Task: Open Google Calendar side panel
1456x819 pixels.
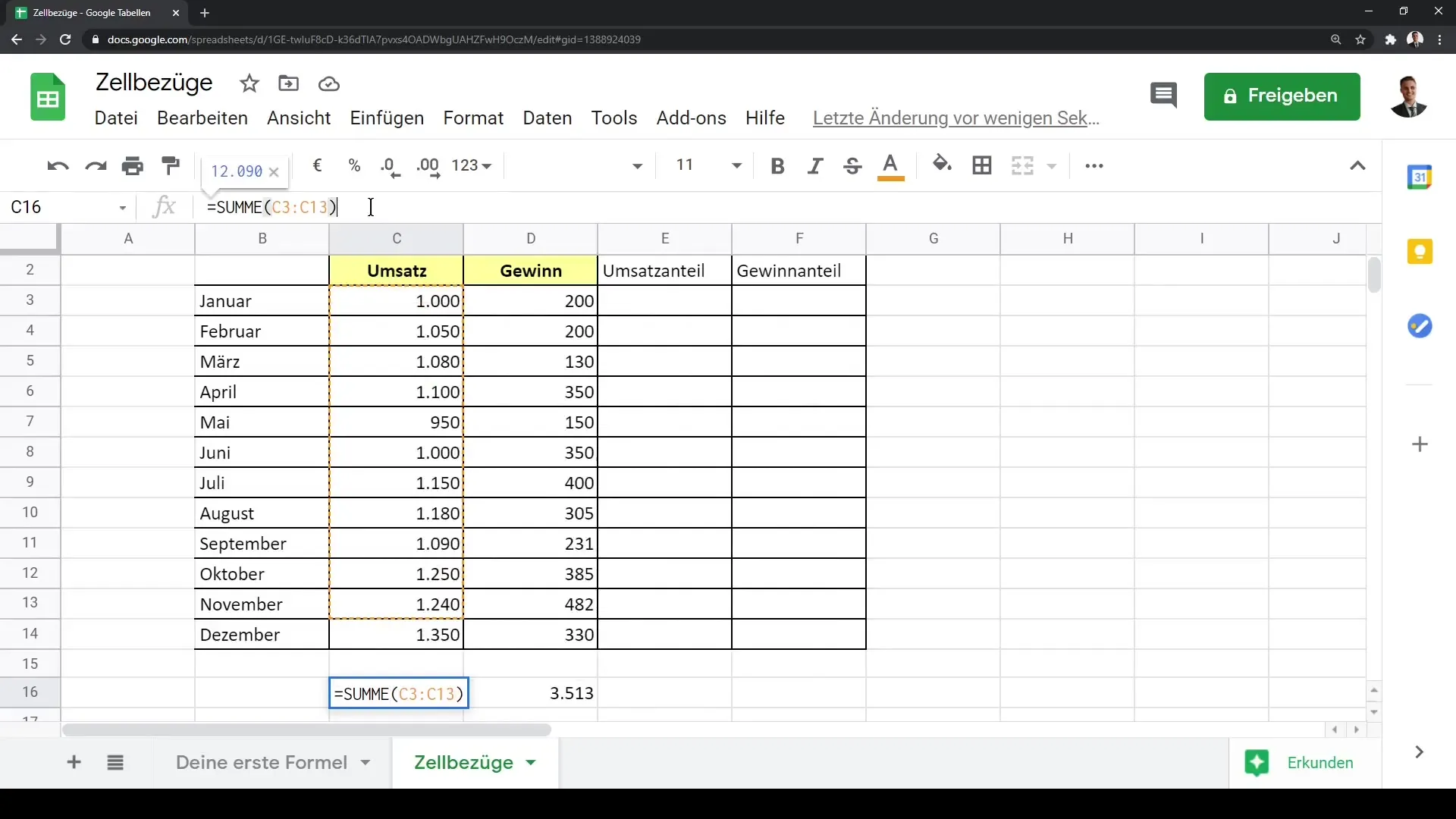Action: (x=1420, y=177)
